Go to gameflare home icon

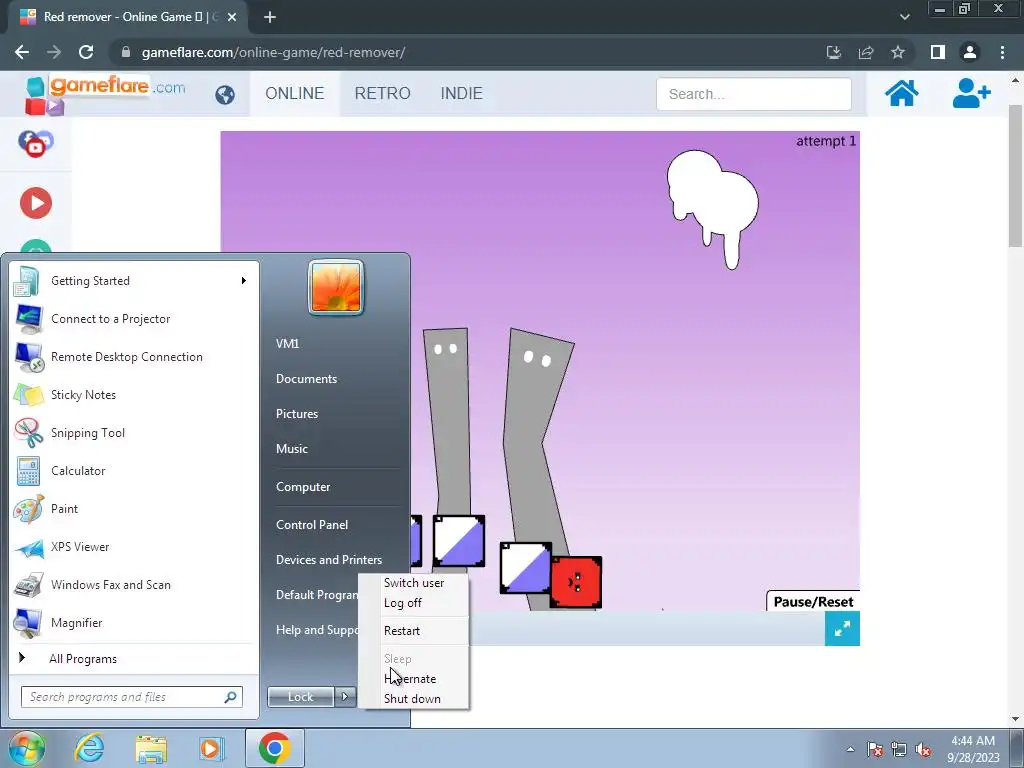coord(902,93)
